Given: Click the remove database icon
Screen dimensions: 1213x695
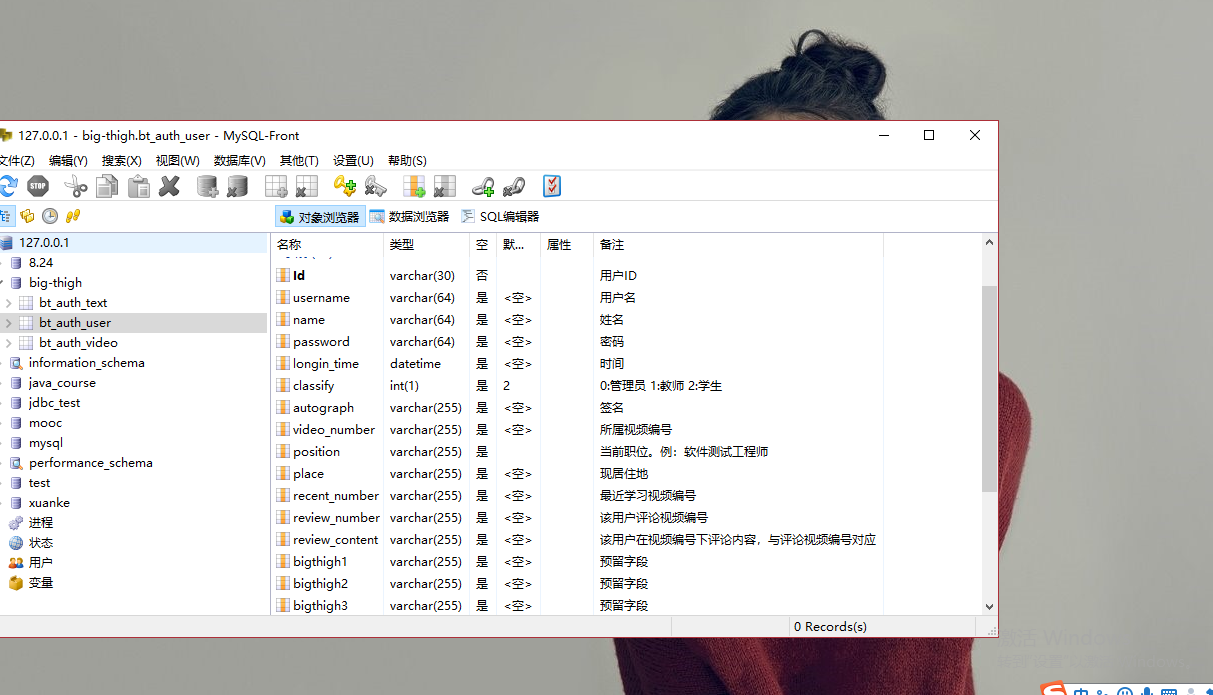Looking at the screenshot, I should tap(238, 186).
